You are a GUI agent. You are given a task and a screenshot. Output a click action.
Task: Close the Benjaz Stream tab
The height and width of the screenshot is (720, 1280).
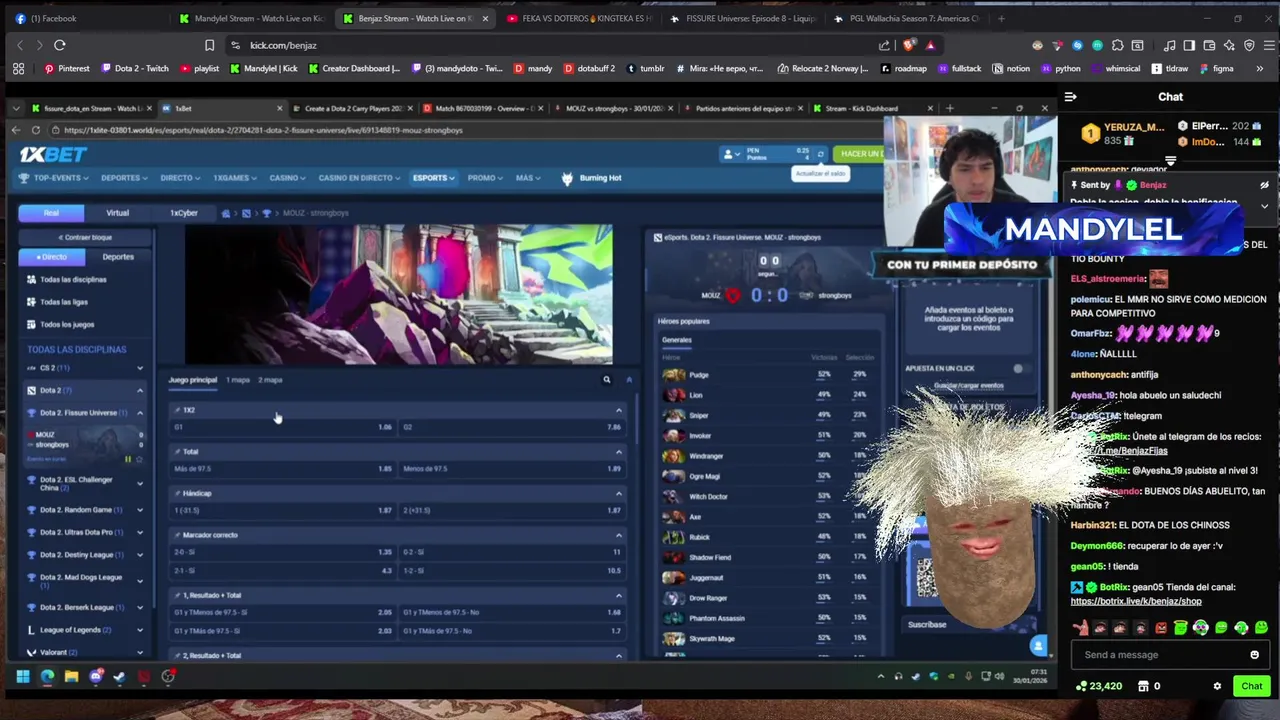coord(486,18)
